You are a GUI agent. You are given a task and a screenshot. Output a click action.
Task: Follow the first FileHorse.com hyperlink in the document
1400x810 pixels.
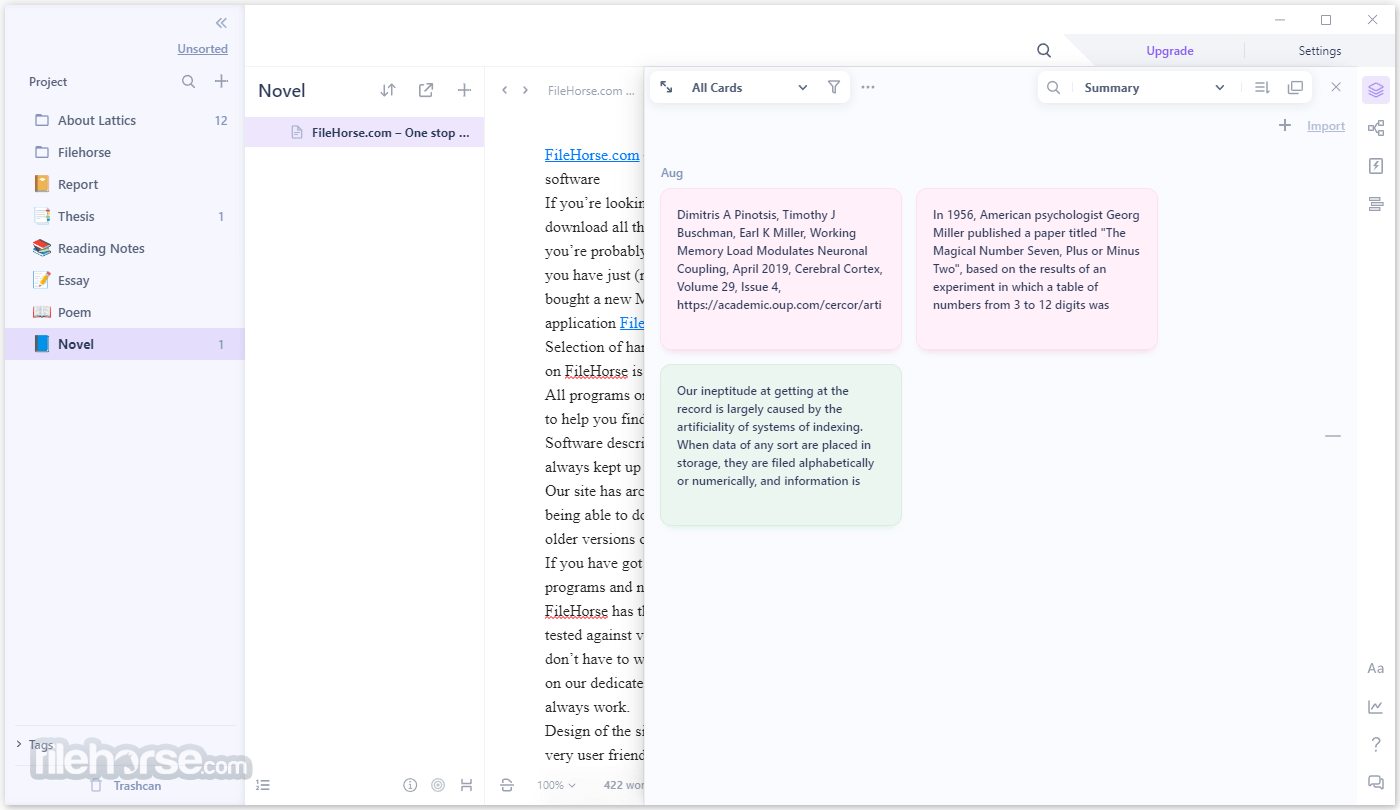[x=592, y=155]
